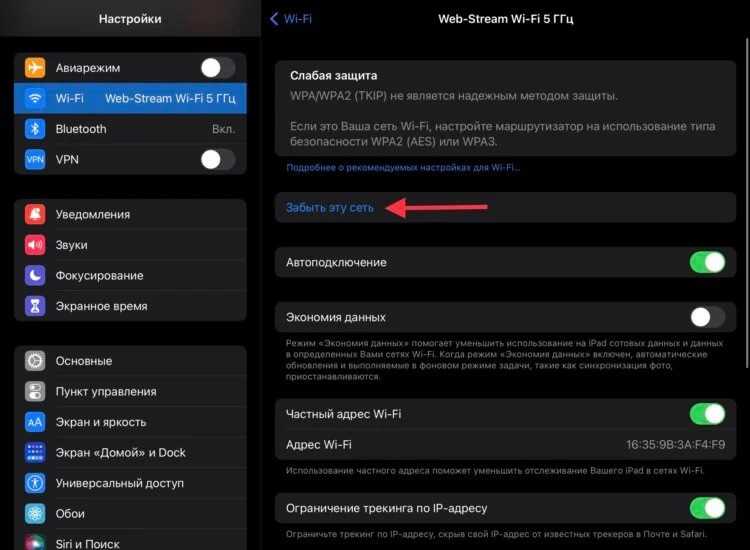Open the Уведомления settings section

pos(130,214)
